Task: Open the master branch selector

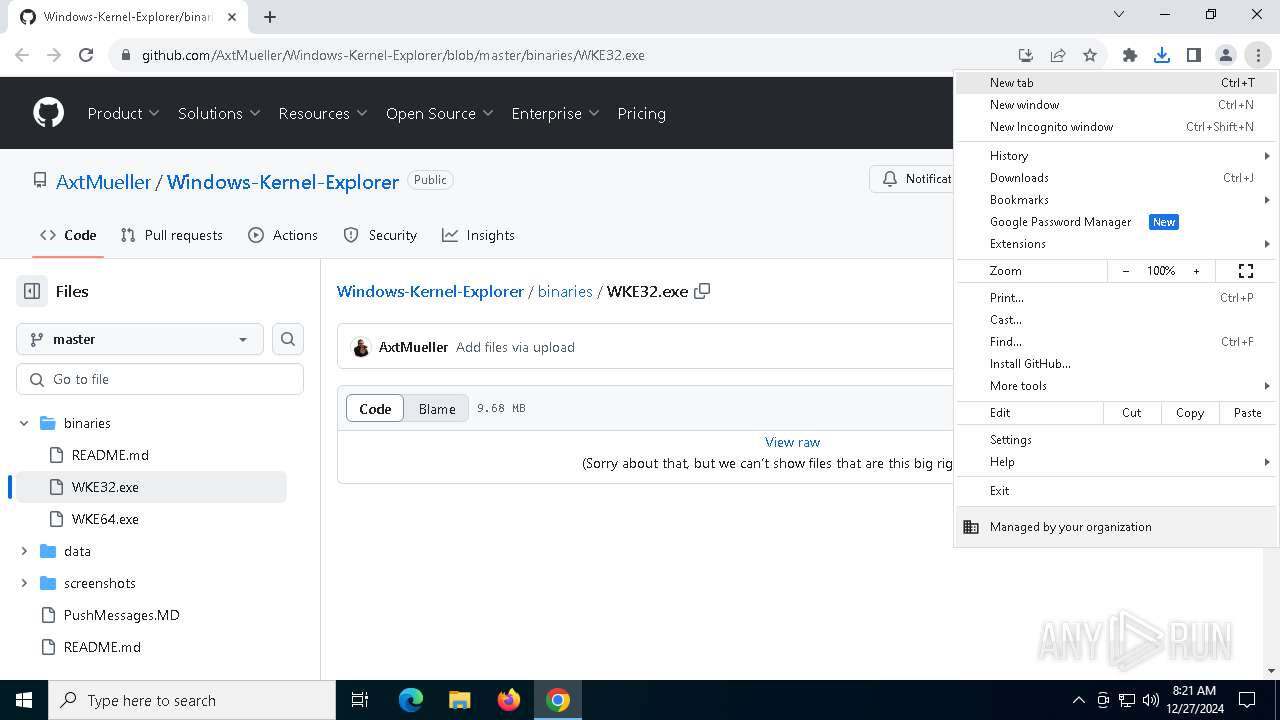Action: pyautogui.click(x=140, y=339)
